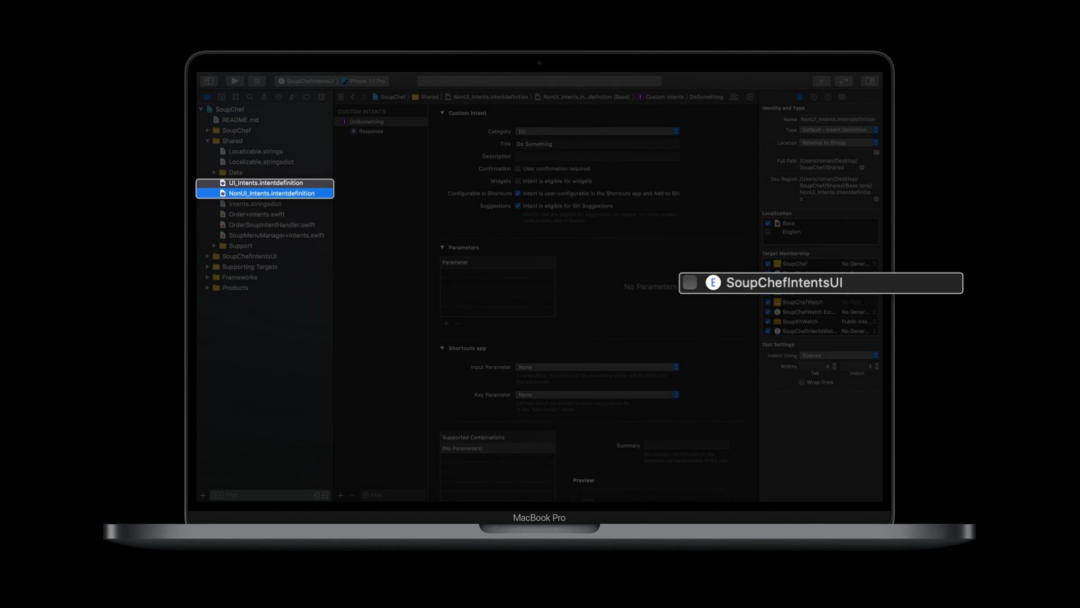Open the Source Control navigator icon
Image resolution: width=1080 pixels, height=608 pixels.
pyautogui.click(x=221, y=97)
